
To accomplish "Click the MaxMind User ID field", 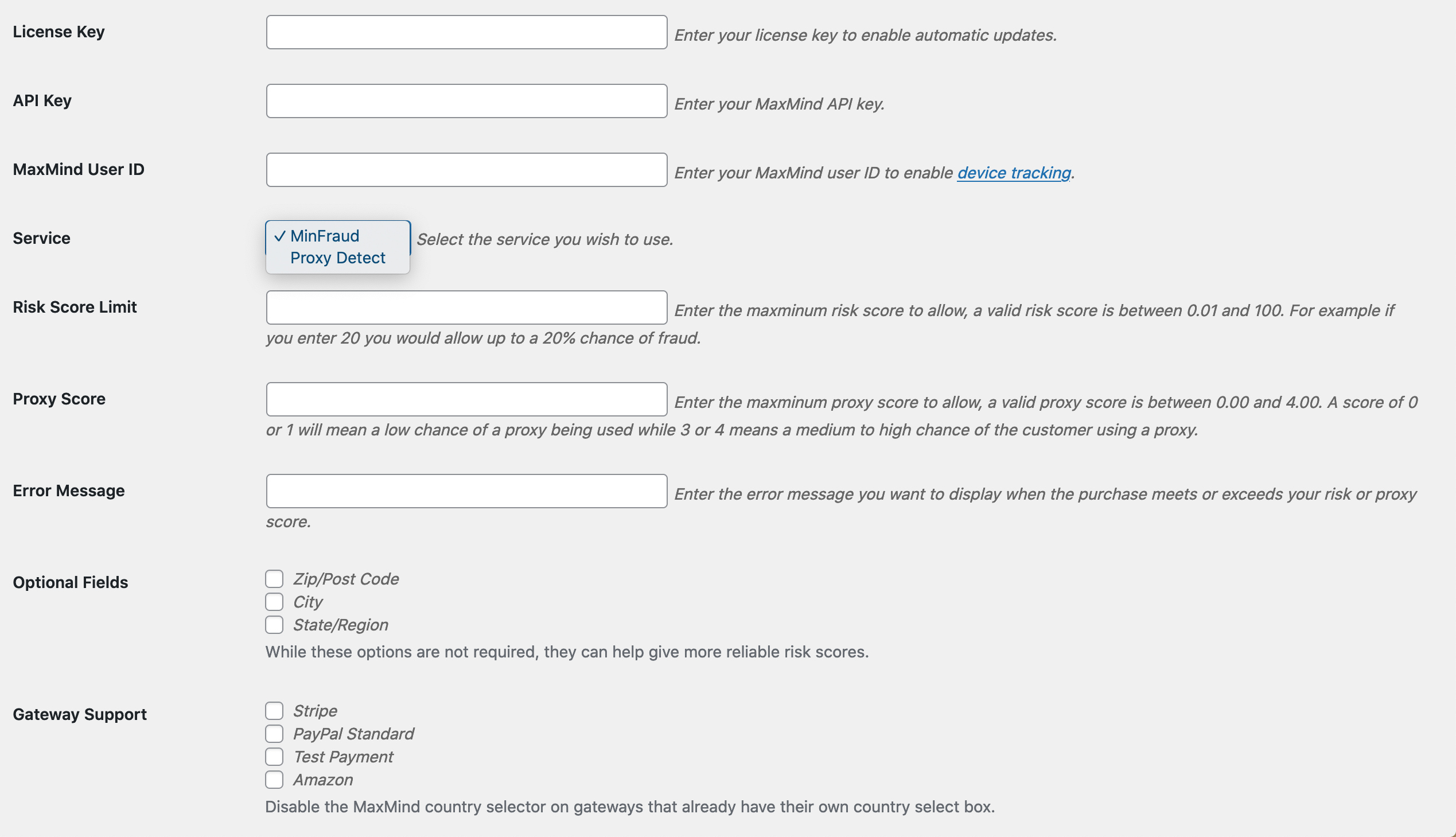I will tap(466, 170).
